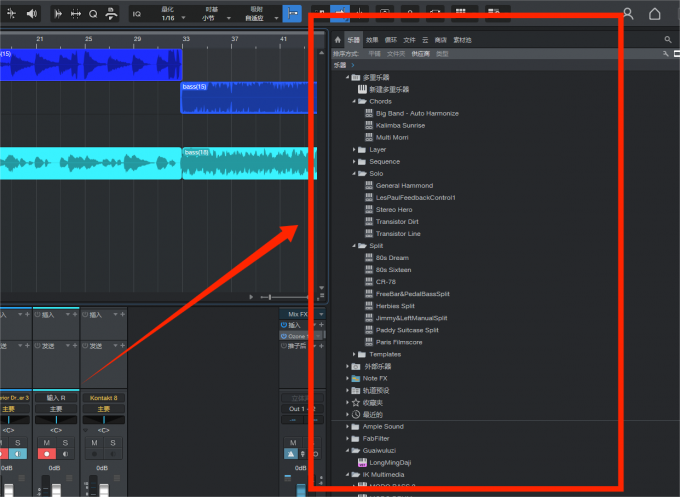680x497 pixels.
Task: Expand the Layer folder
Action: point(356,149)
